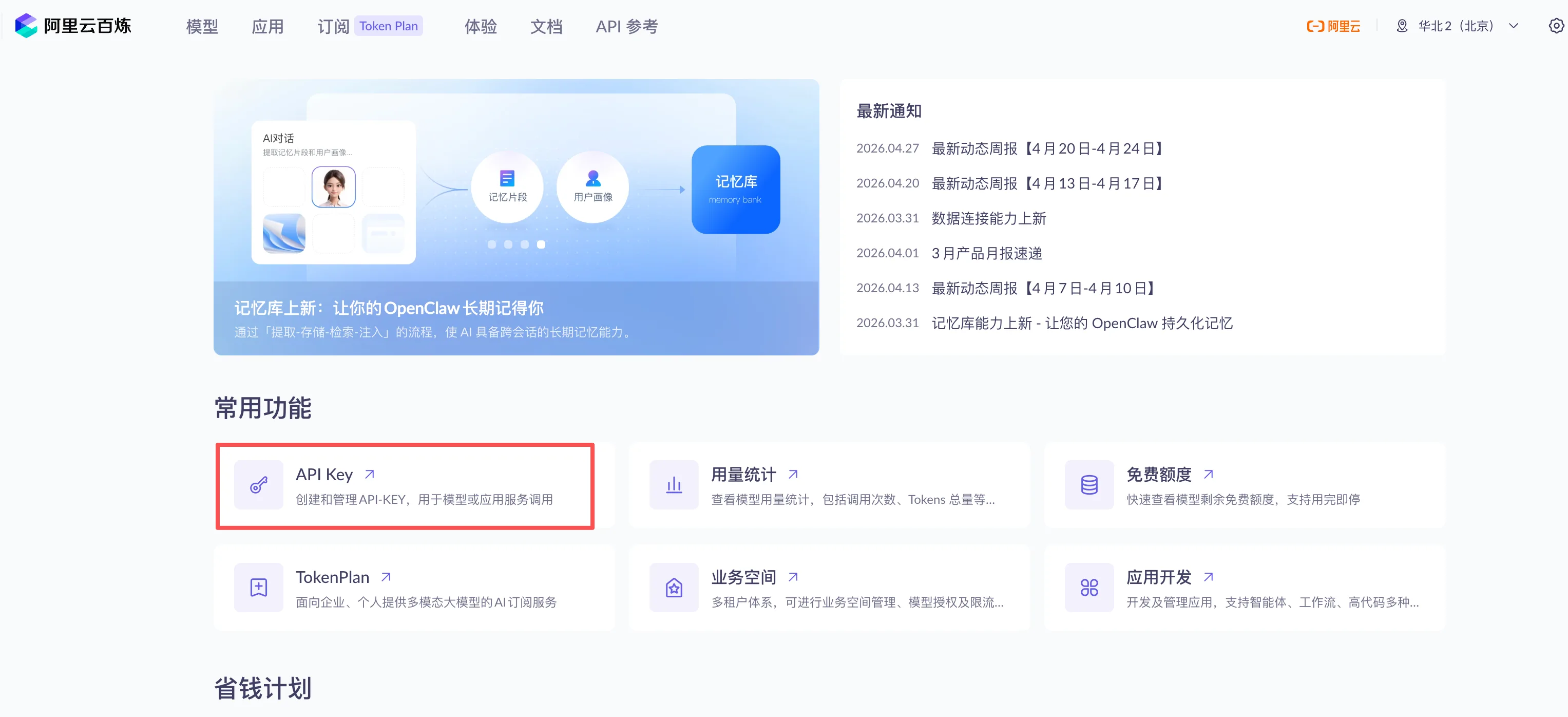Click the API Key key icon
This screenshot has width=1568, height=717.
[259, 484]
